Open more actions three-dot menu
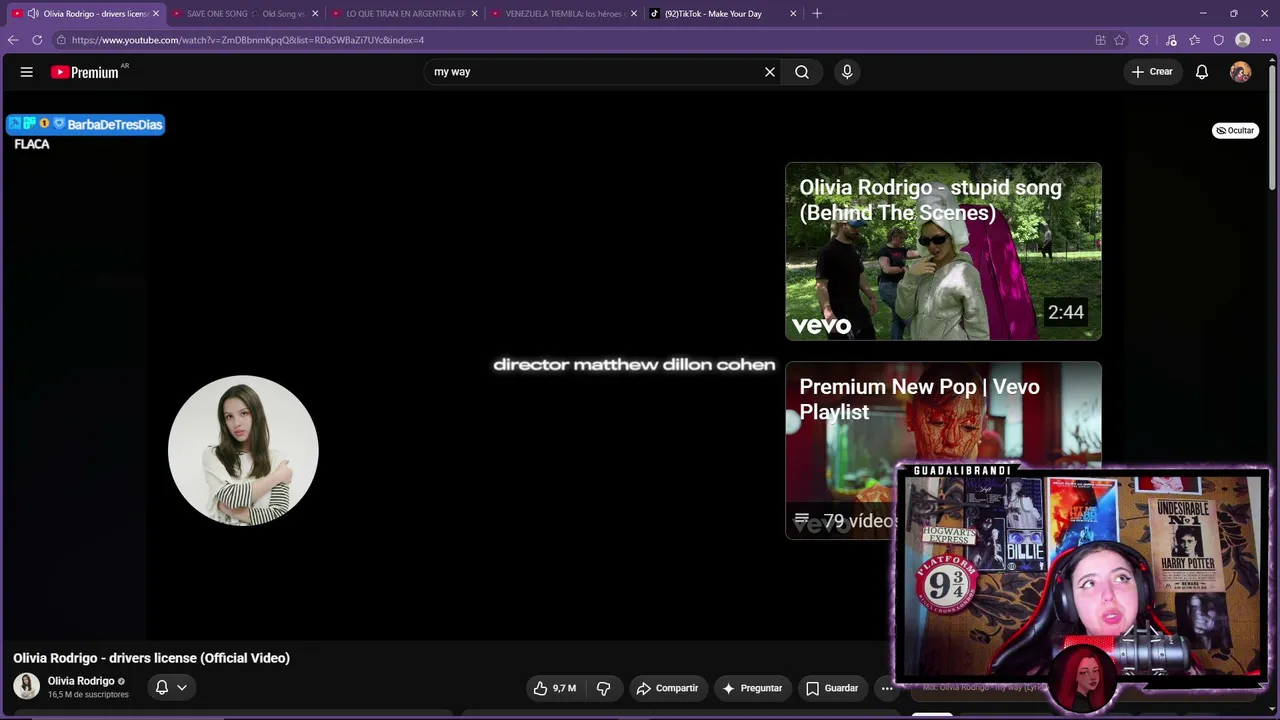 tap(886, 688)
